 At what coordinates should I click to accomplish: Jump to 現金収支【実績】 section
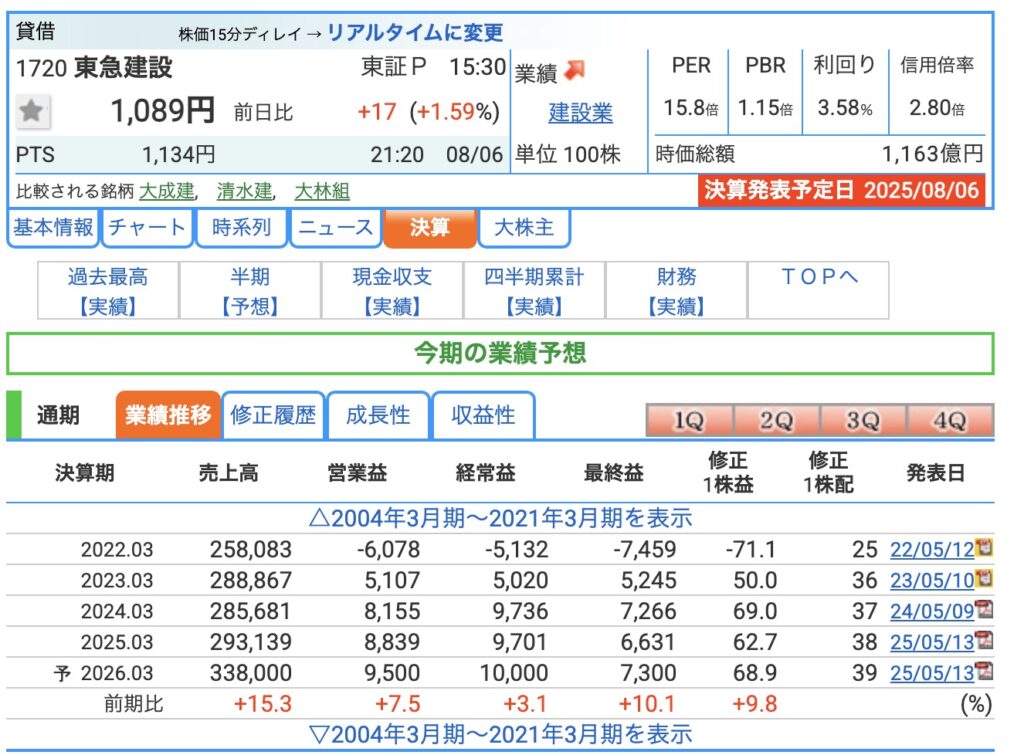[392, 291]
